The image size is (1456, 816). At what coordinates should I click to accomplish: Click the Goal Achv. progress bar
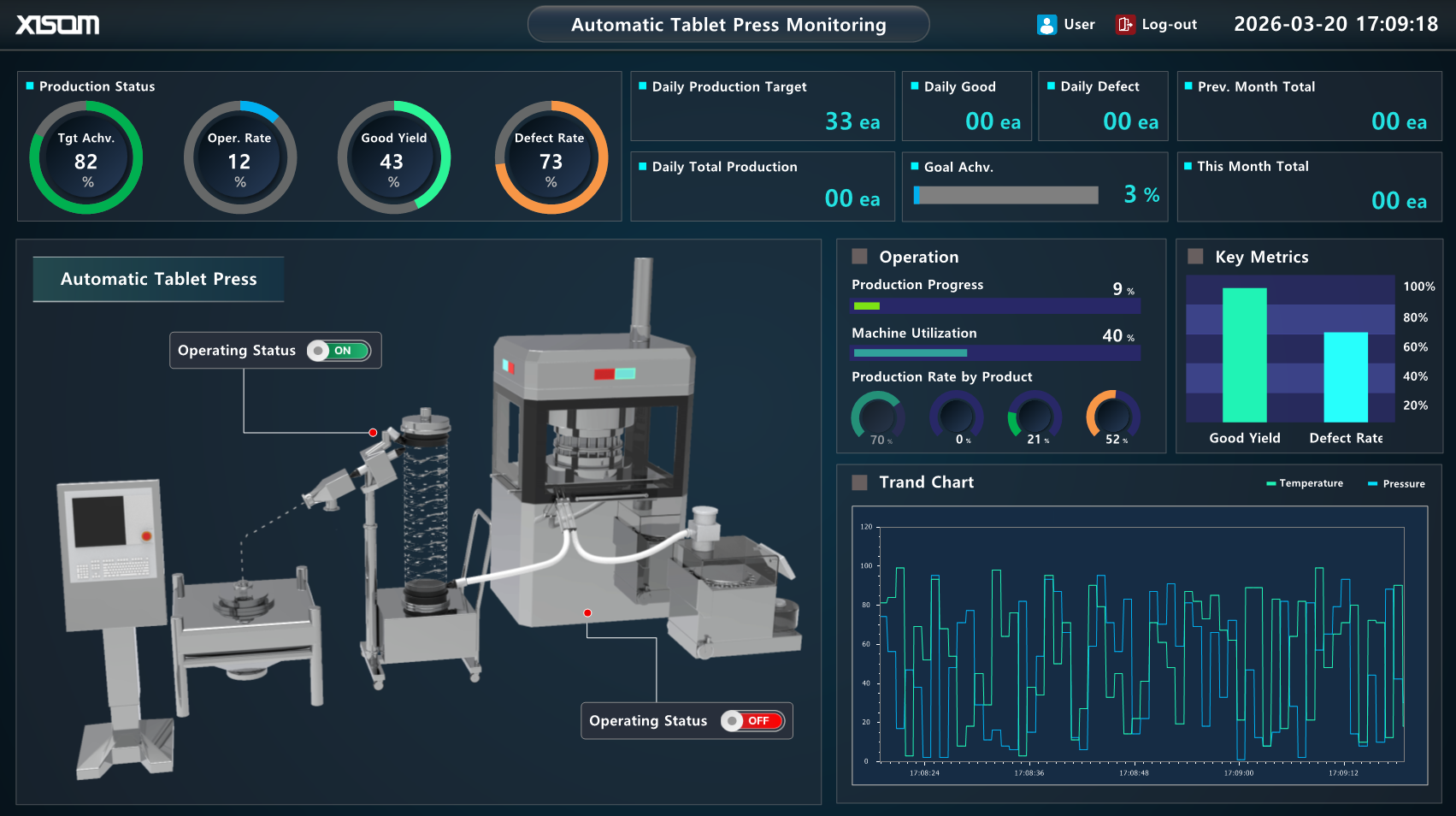(x=1006, y=195)
